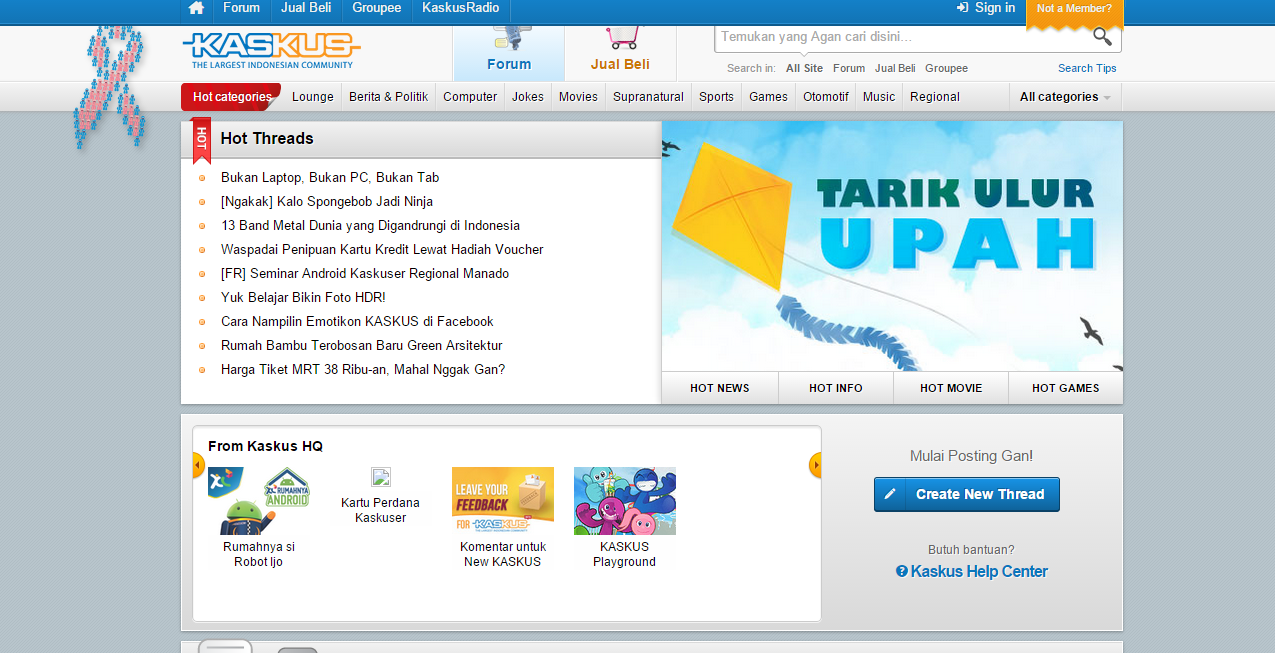Viewport: 1275px width, 653px height.
Task: Open the Hot categories menu
Action: pyautogui.click(x=231, y=97)
